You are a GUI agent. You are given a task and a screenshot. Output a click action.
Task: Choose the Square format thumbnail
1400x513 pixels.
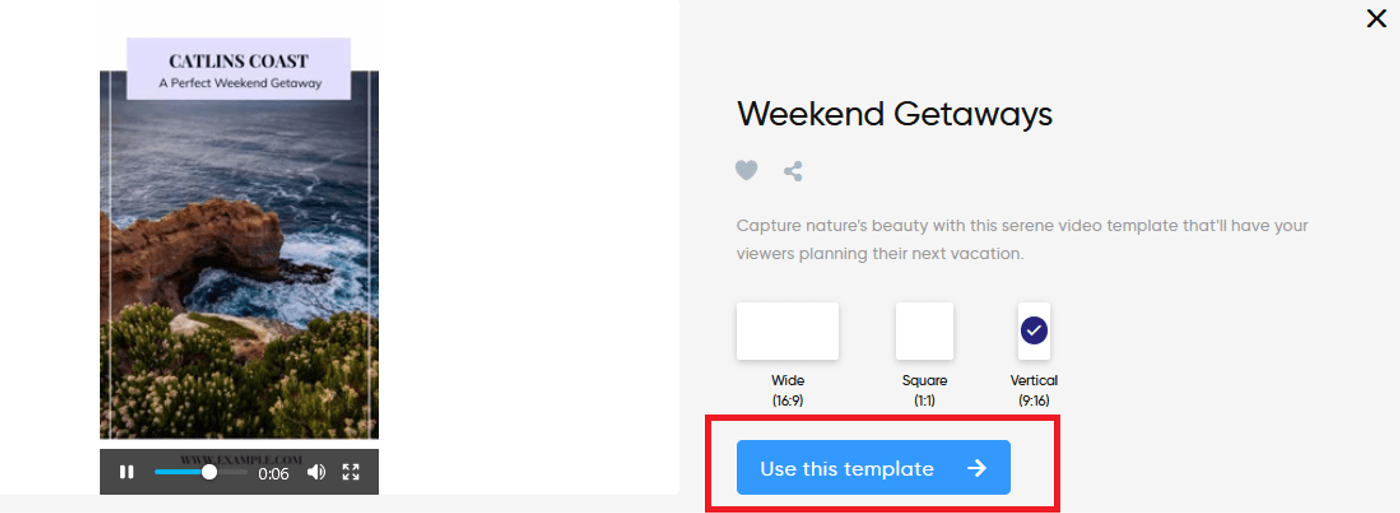tap(924, 331)
